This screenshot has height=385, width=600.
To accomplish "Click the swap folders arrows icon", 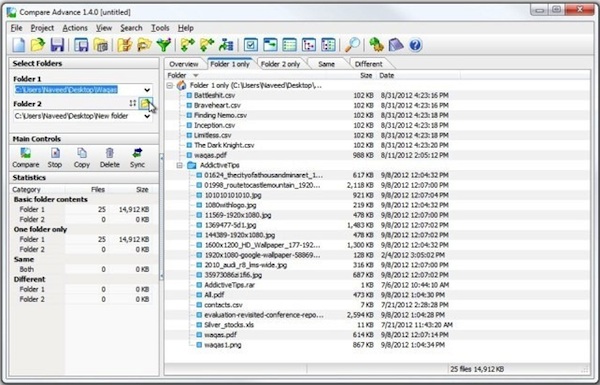I will point(133,103).
